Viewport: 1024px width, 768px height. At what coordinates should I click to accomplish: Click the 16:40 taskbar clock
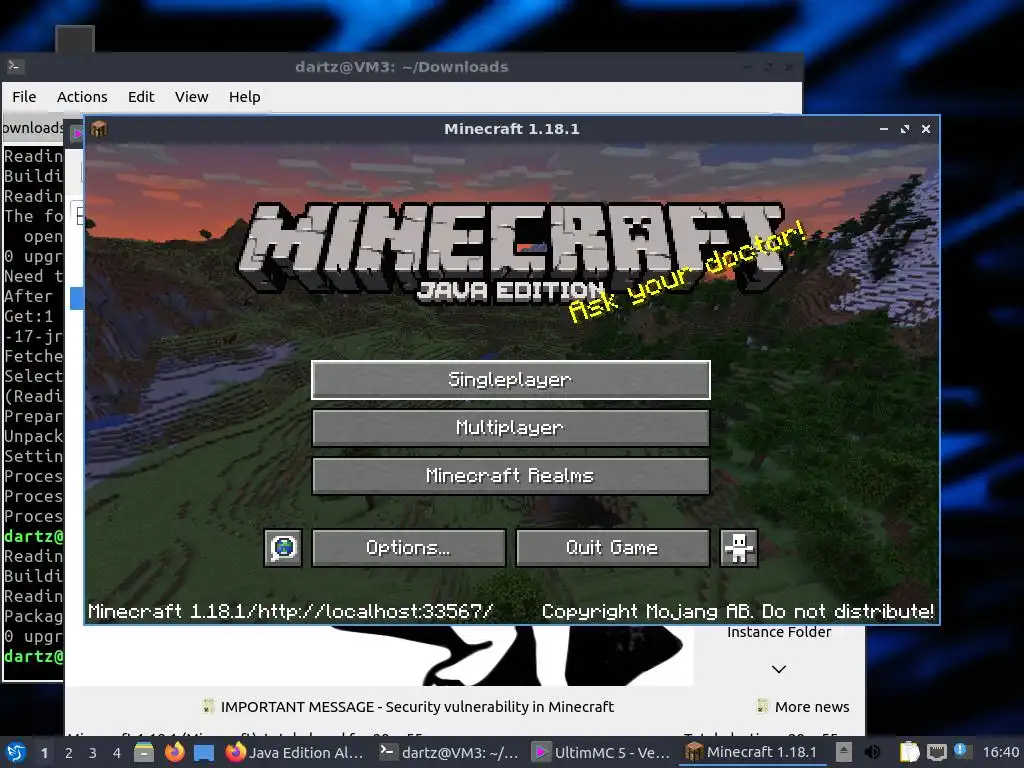(x=1000, y=752)
